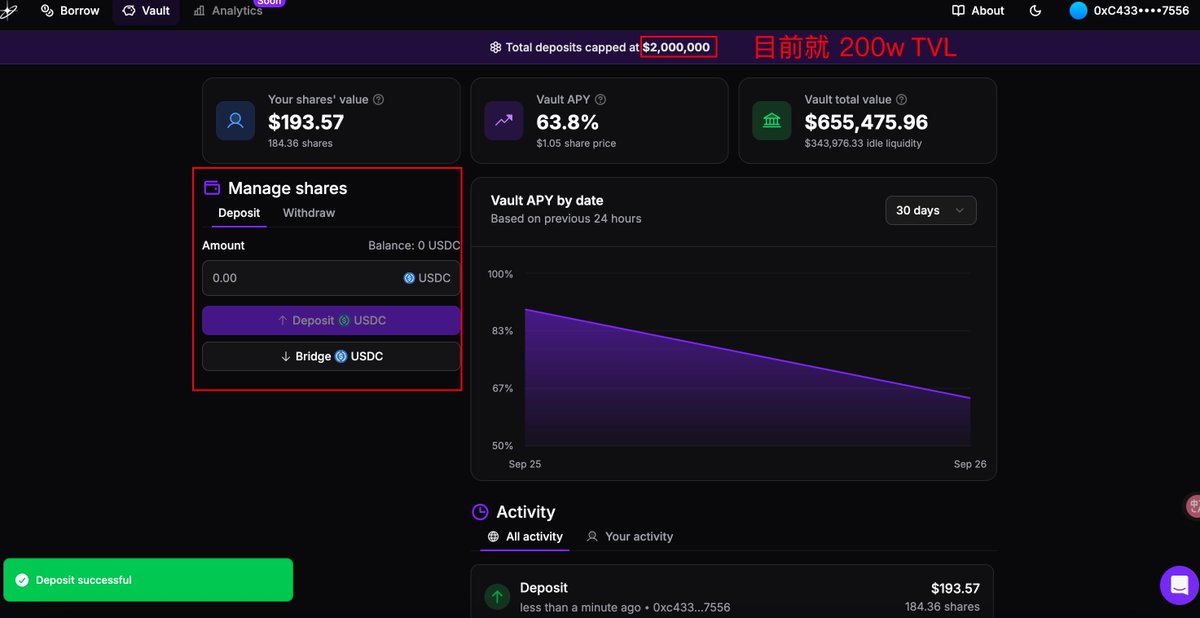The image size is (1200, 618).
Task: Open the support chat widget
Action: [x=1179, y=585]
